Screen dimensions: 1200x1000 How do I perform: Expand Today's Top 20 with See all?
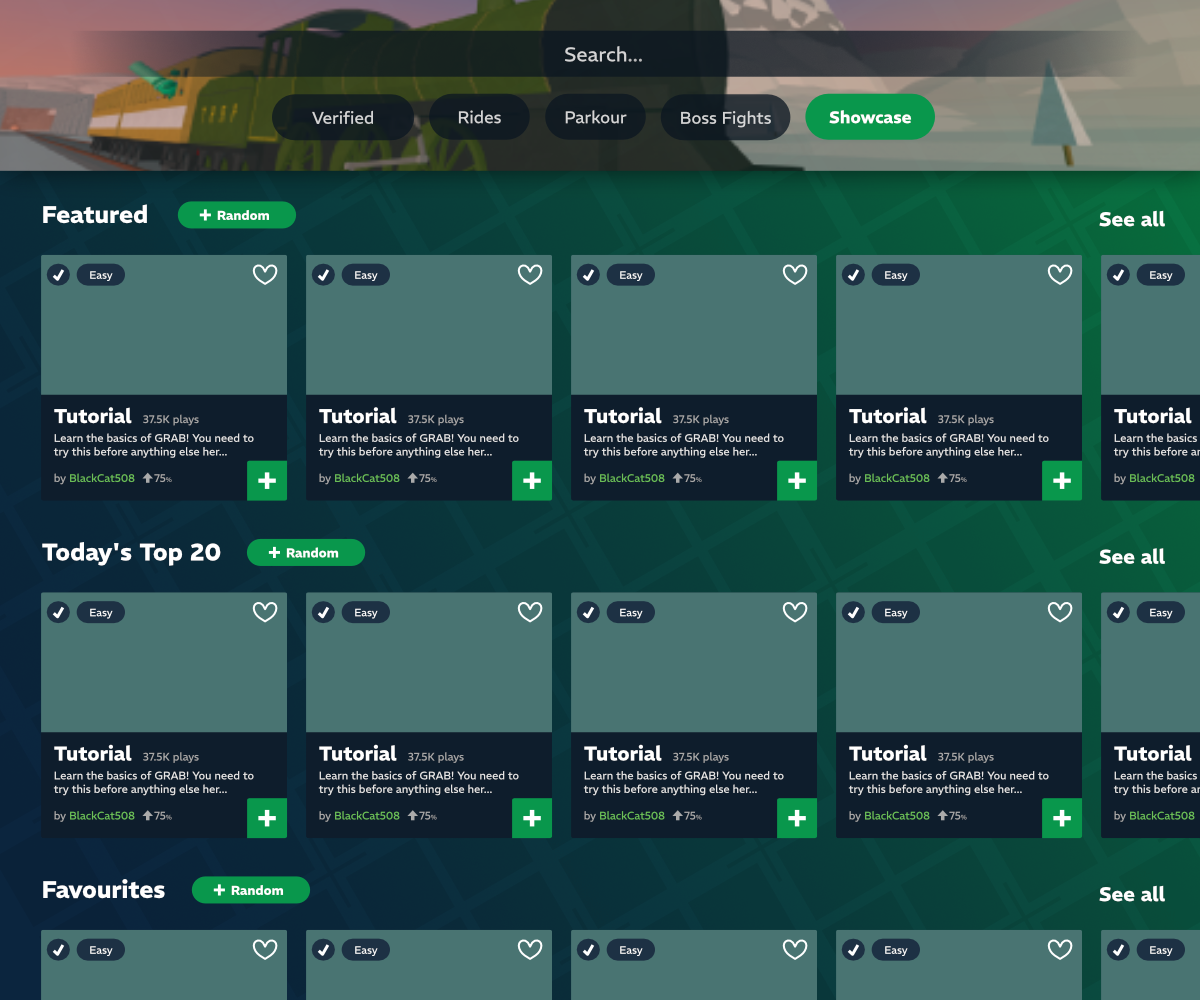[1131, 557]
